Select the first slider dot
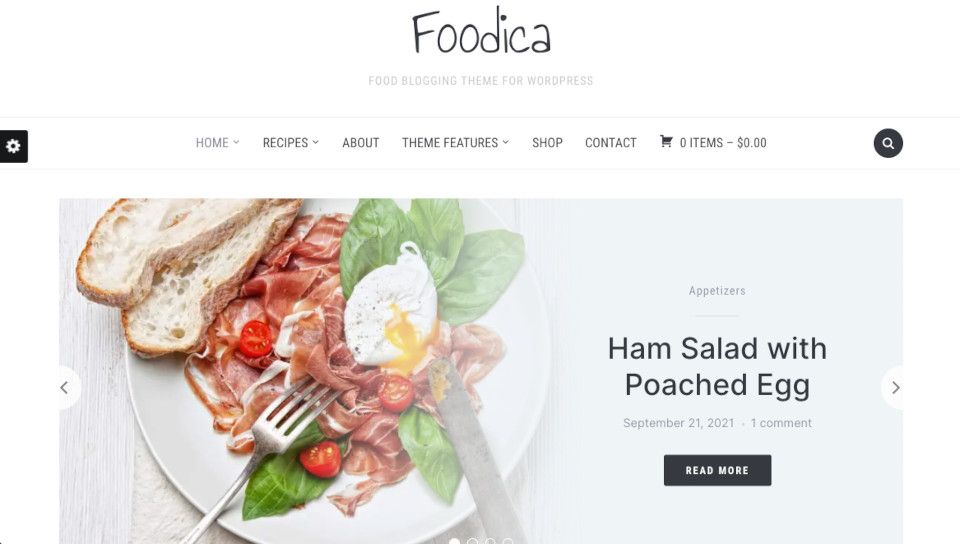 pyautogui.click(x=454, y=542)
